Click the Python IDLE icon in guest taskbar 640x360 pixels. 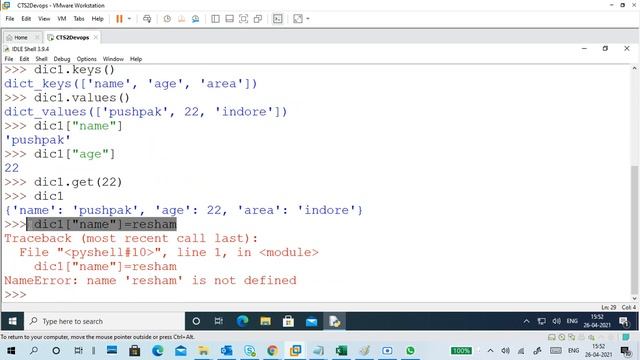click(334, 321)
